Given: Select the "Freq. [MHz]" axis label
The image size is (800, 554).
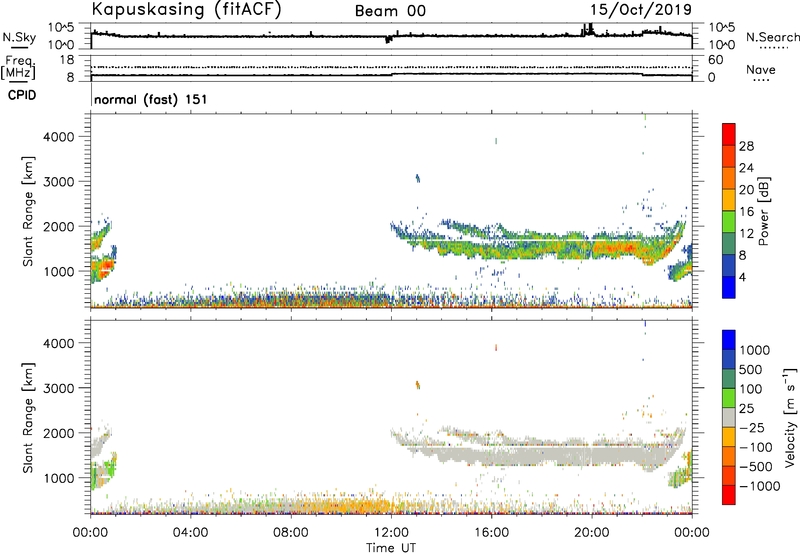Looking at the screenshot, I should click(x=18, y=67).
